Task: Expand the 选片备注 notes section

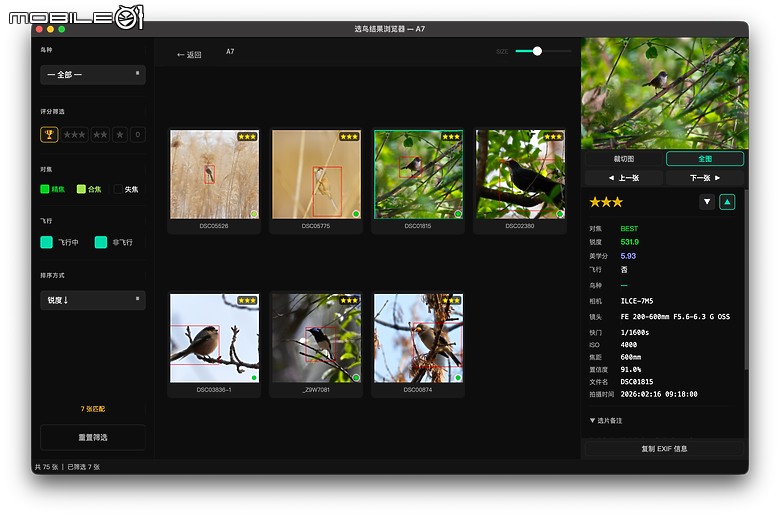Action: (x=606, y=420)
